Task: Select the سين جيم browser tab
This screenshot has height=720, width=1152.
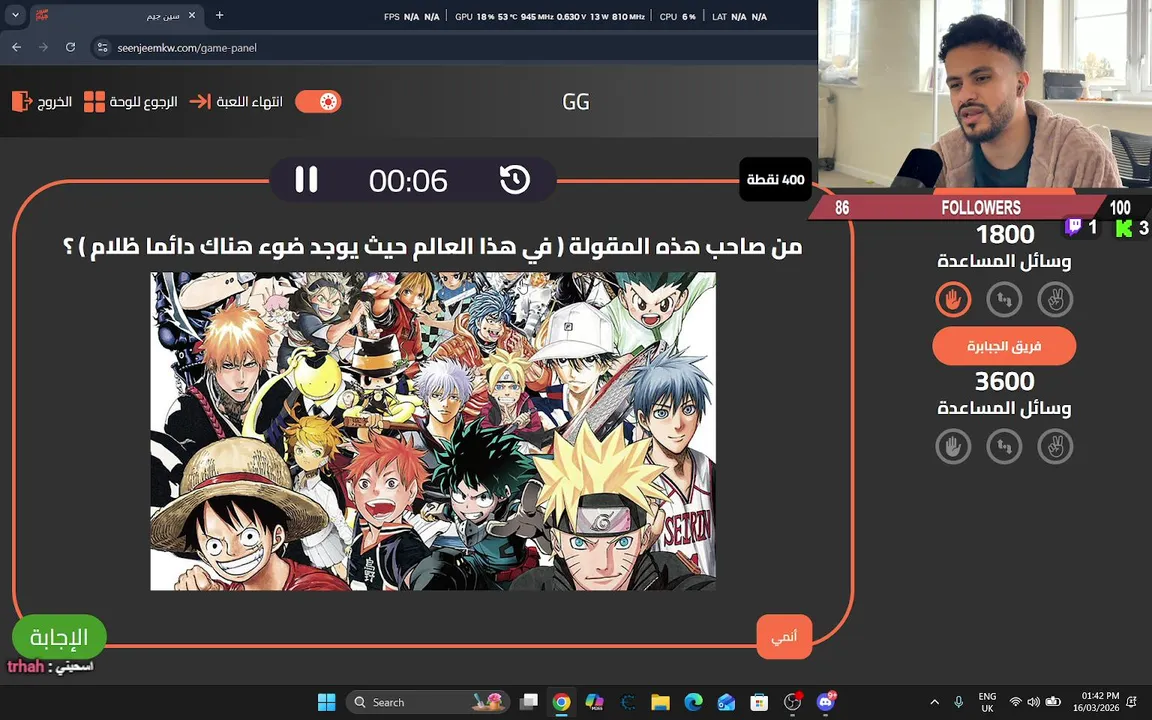Action: (118, 16)
